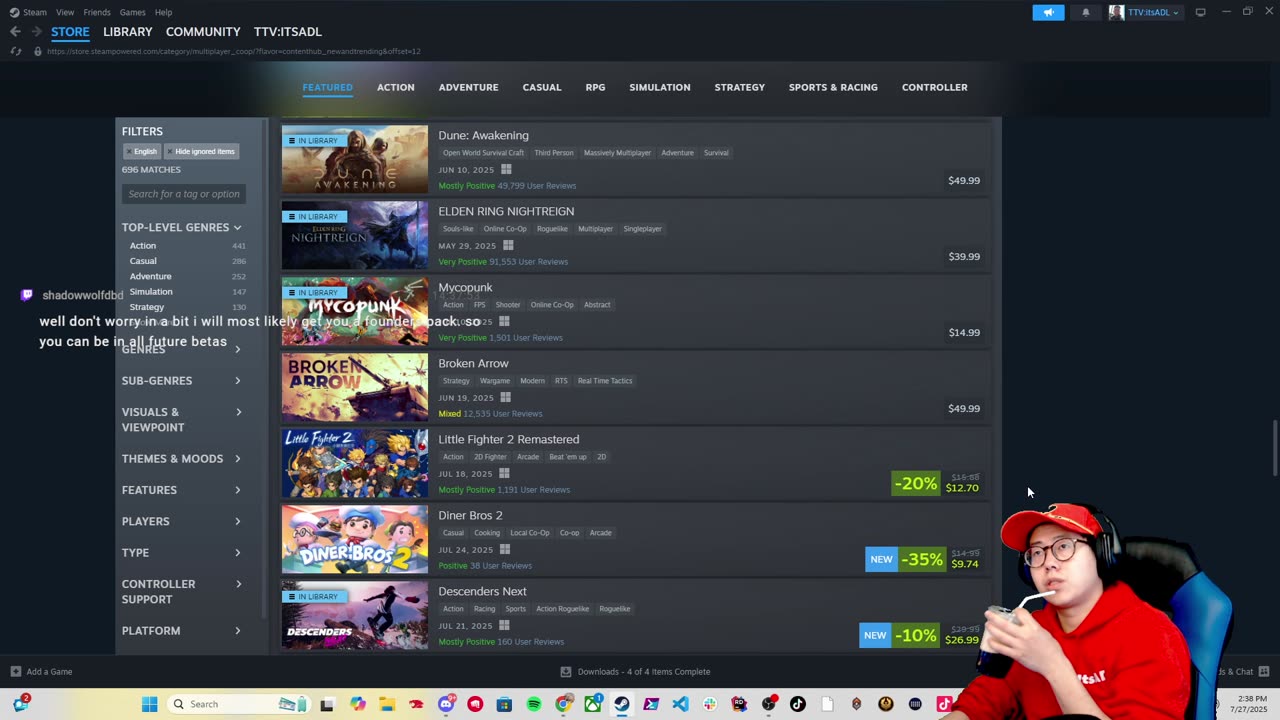Viewport: 1280px width, 720px height.
Task: Open the Dune: Awakening title link
Action: click(483, 135)
